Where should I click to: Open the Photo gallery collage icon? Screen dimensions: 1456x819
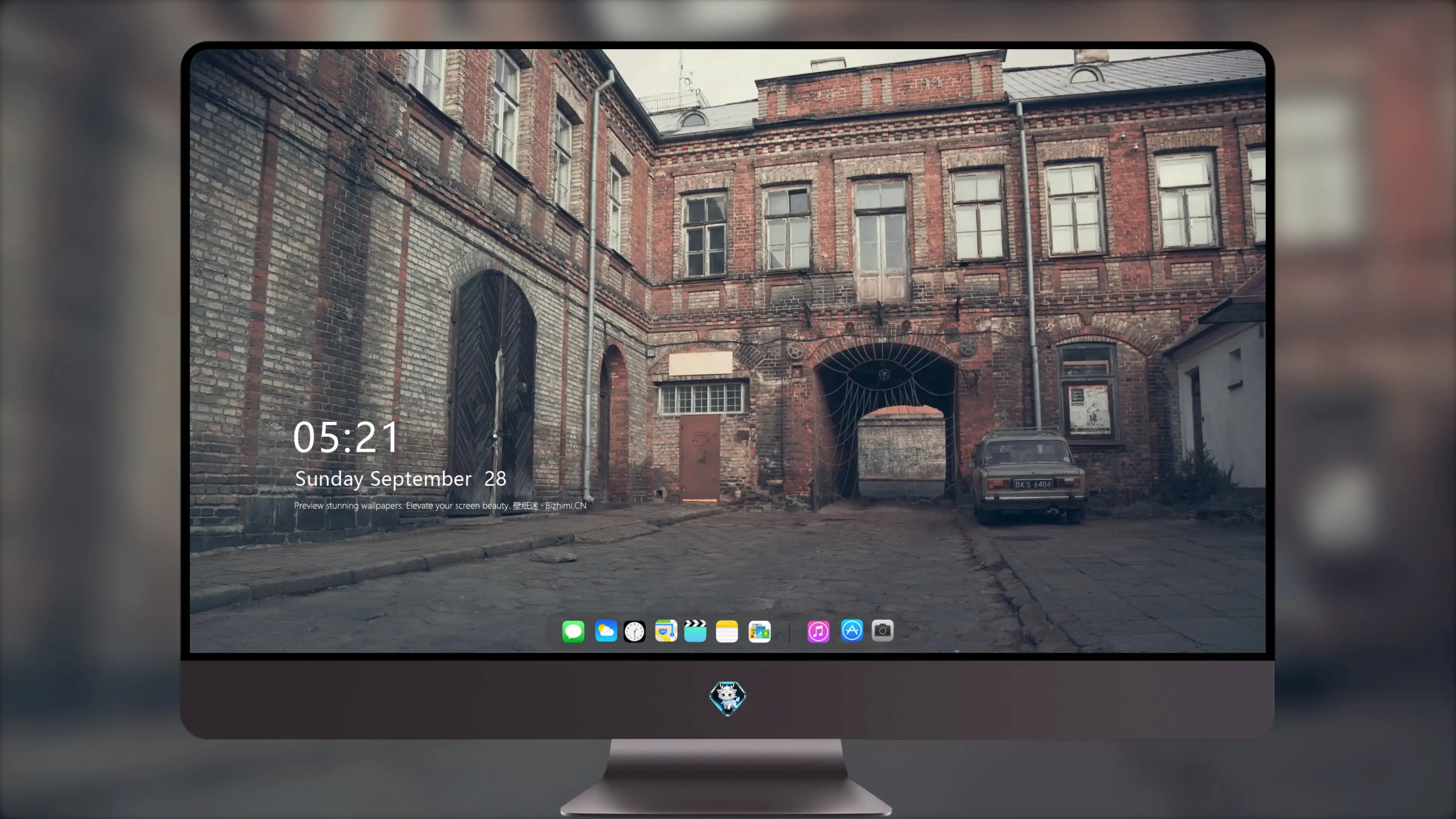(759, 631)
